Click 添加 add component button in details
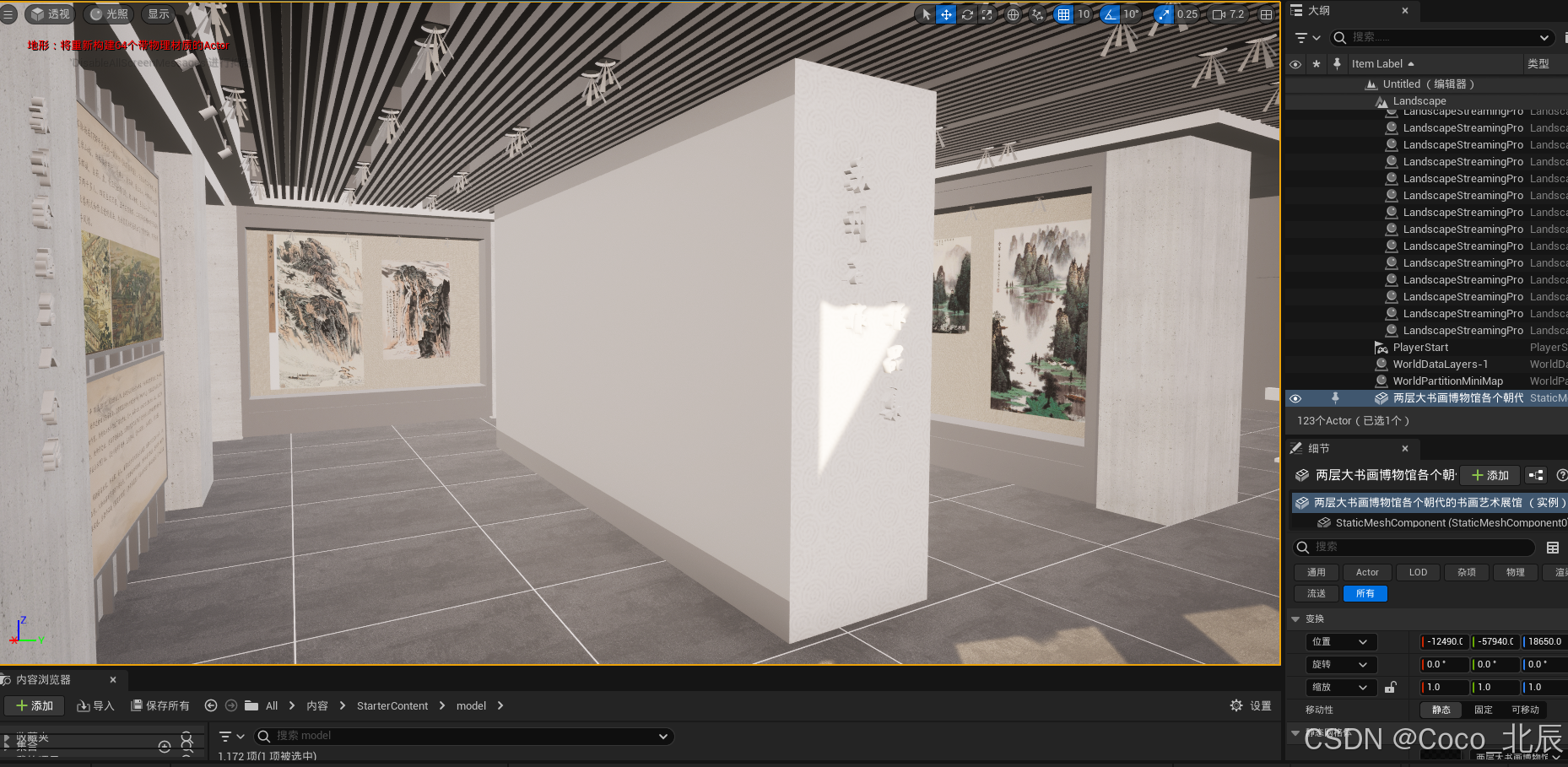The width and height of the screenshot is (1568, 767). click(x=1490, y=476)
